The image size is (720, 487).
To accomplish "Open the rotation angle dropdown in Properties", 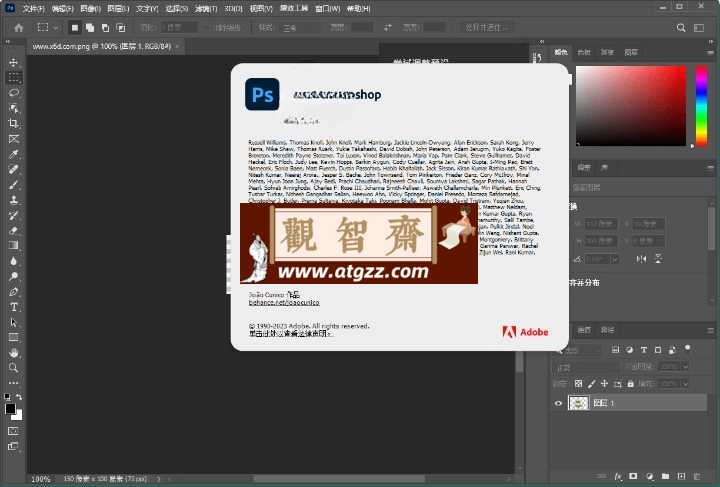I will pyautogui.click(x=614, y=259).
